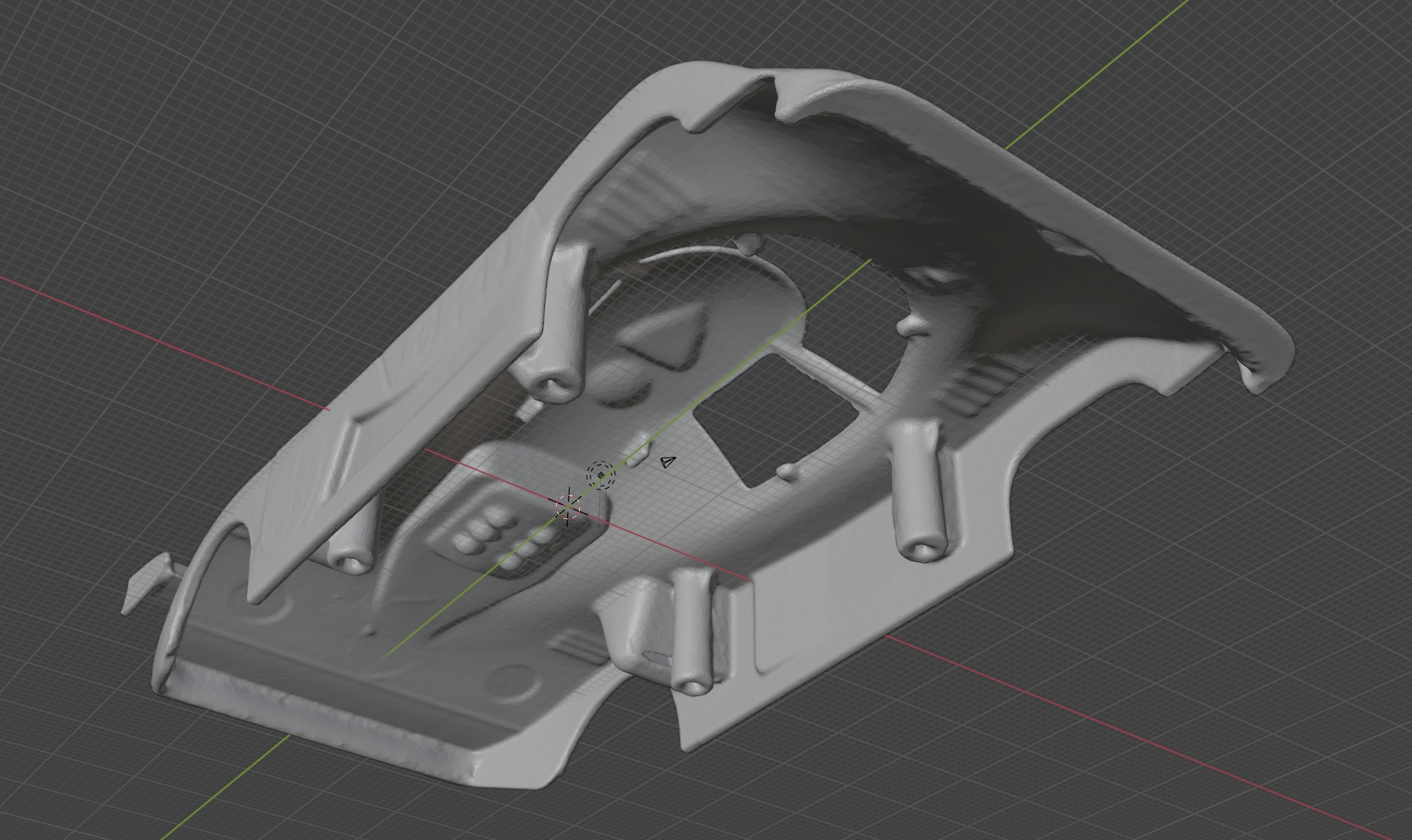Select the point light object gizmo
The image size is (1412, 840).
tap(601, 475)
